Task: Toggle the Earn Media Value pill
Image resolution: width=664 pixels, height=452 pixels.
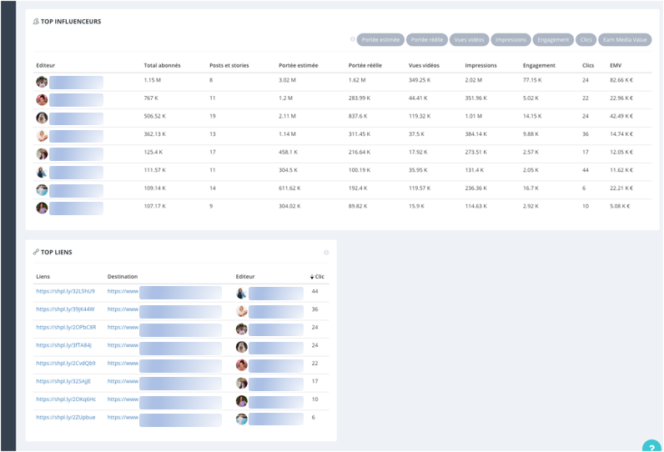Action: pyautogui.click(x=624, y=40)
